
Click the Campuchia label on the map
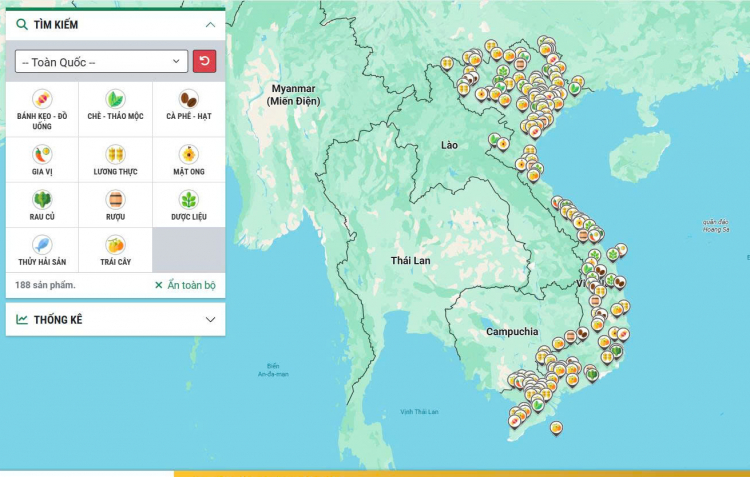(x=512, y=331)
